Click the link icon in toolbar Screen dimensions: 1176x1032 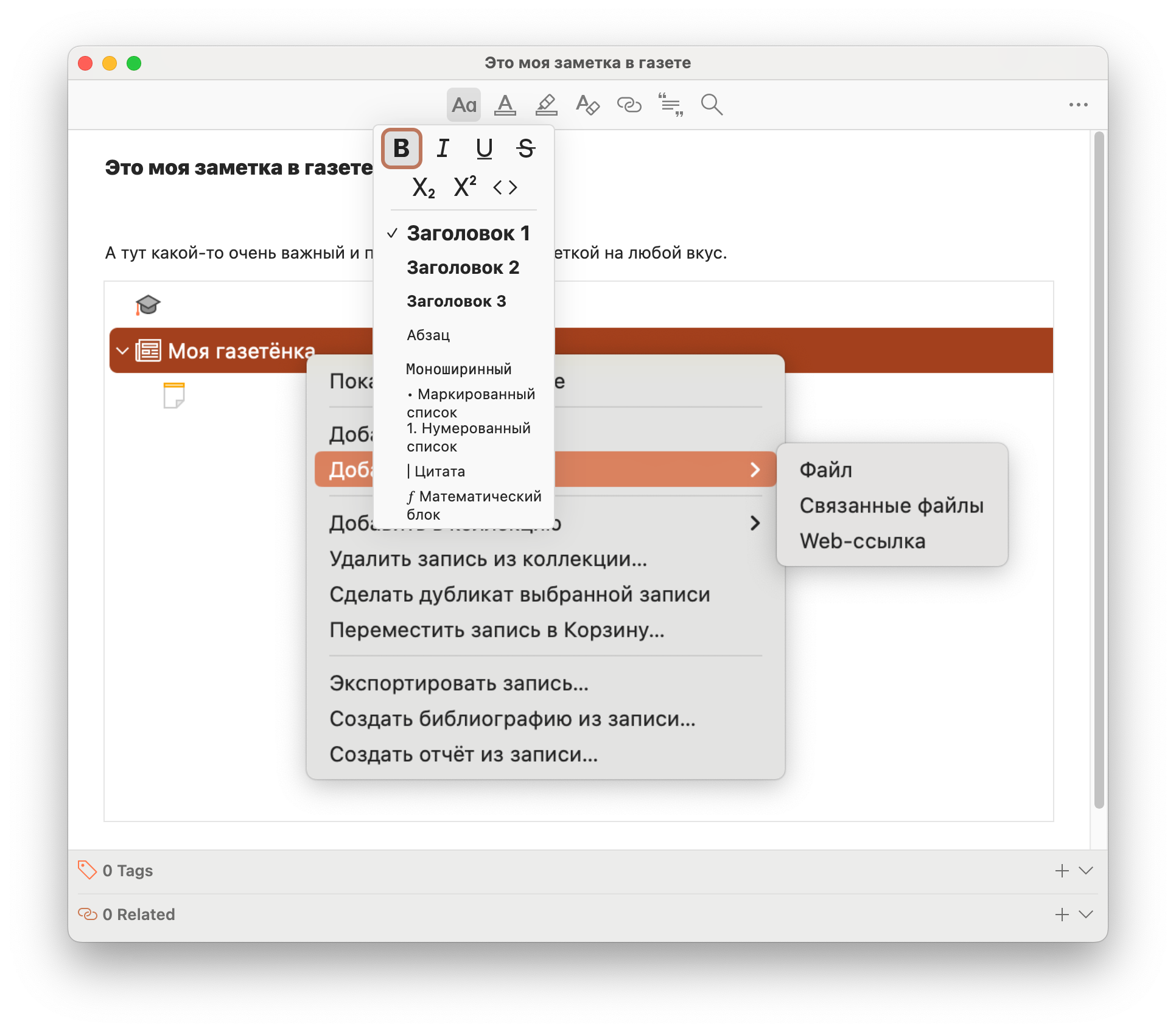tap(629, 105)
